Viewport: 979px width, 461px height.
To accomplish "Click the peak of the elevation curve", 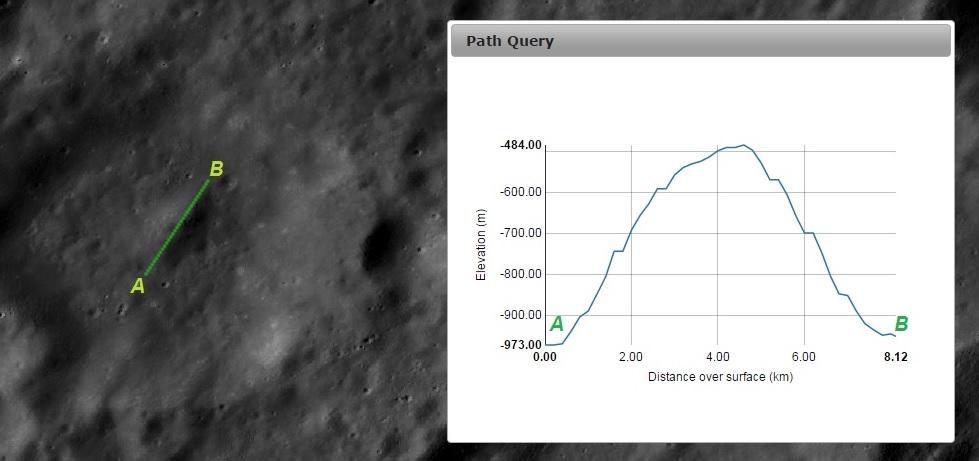I will tap(743, 145).
